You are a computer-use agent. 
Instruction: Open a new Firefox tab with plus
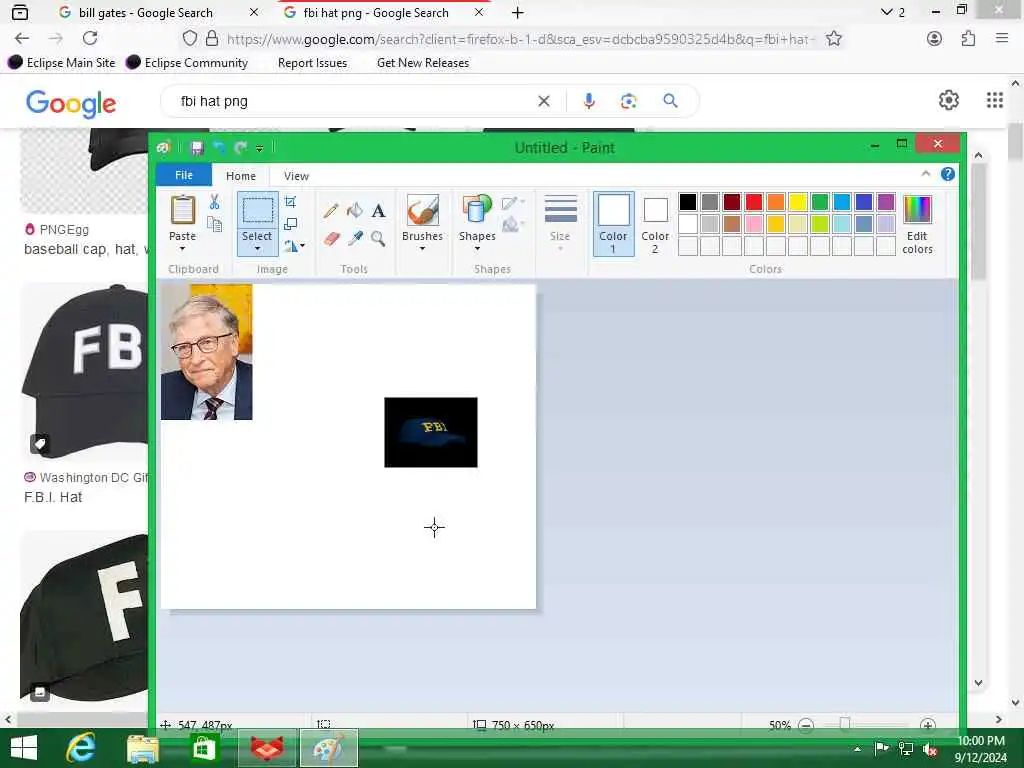coord(517,12)
